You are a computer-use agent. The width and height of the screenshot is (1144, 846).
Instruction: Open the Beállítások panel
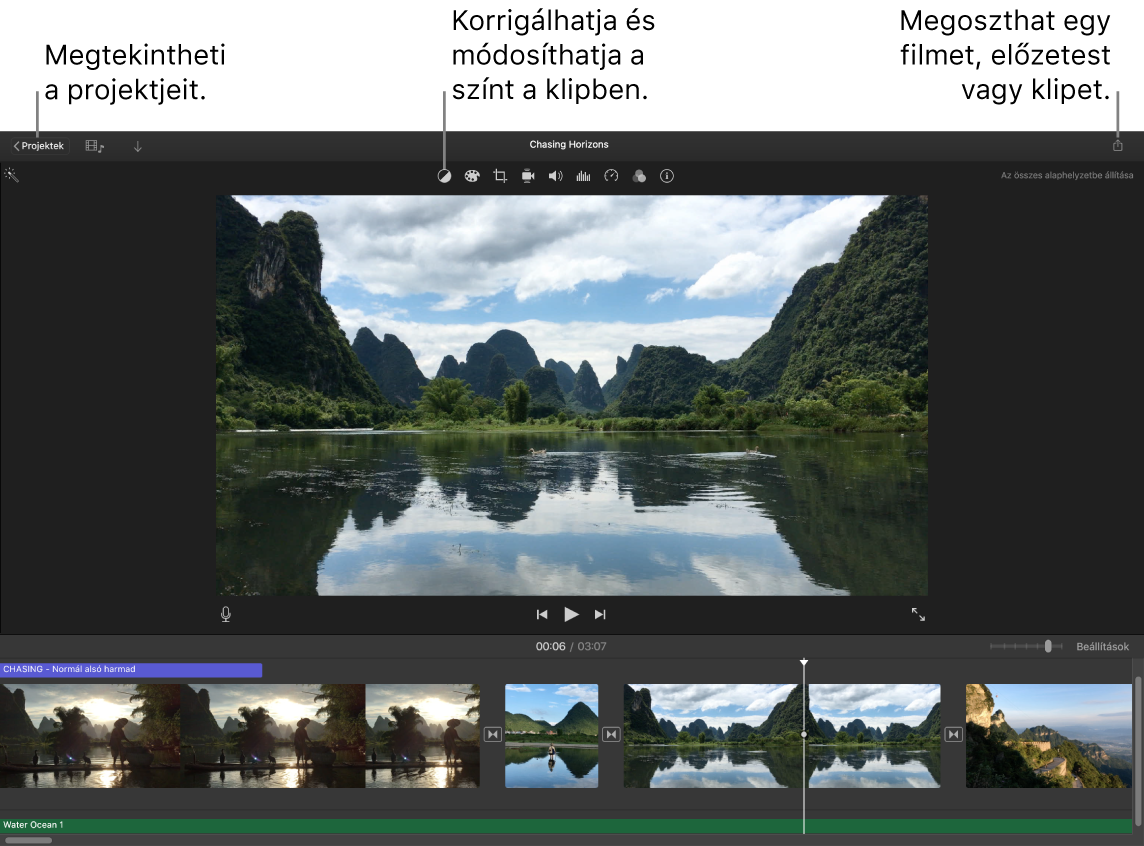tap(1102, 646)
